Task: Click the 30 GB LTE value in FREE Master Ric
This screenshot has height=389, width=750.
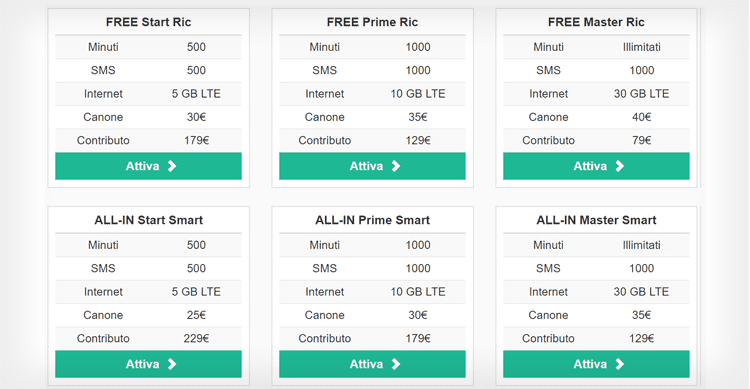Action: 641,94
